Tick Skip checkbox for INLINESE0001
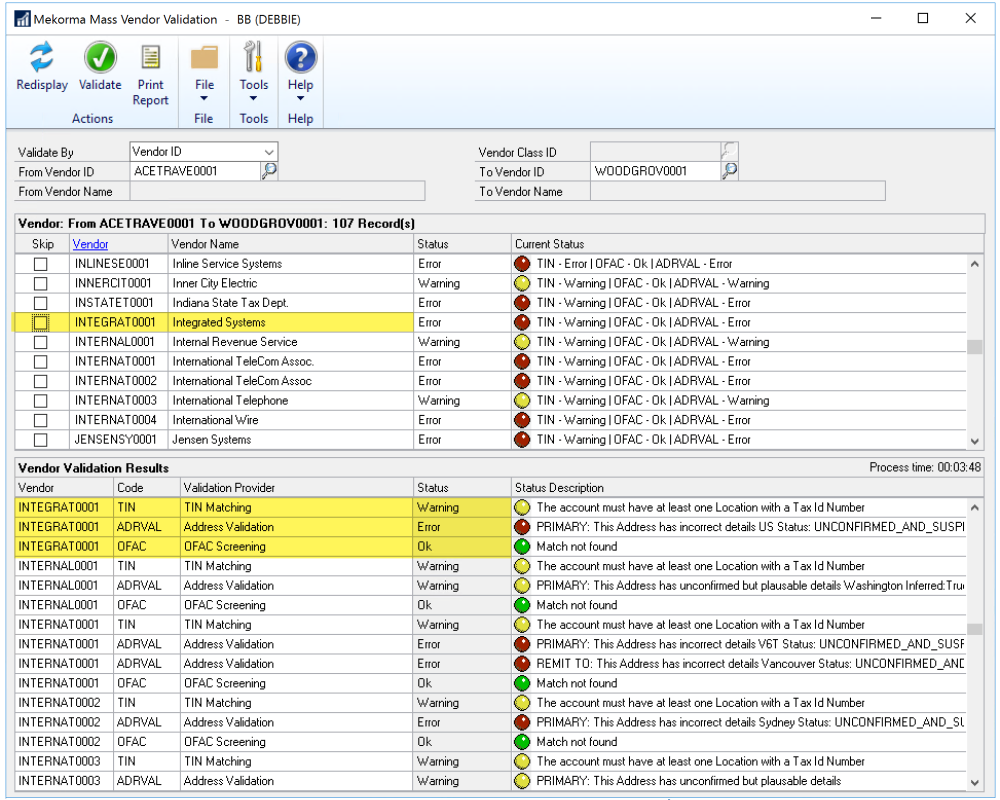The image size is (1000, 800). coord(41,264)
